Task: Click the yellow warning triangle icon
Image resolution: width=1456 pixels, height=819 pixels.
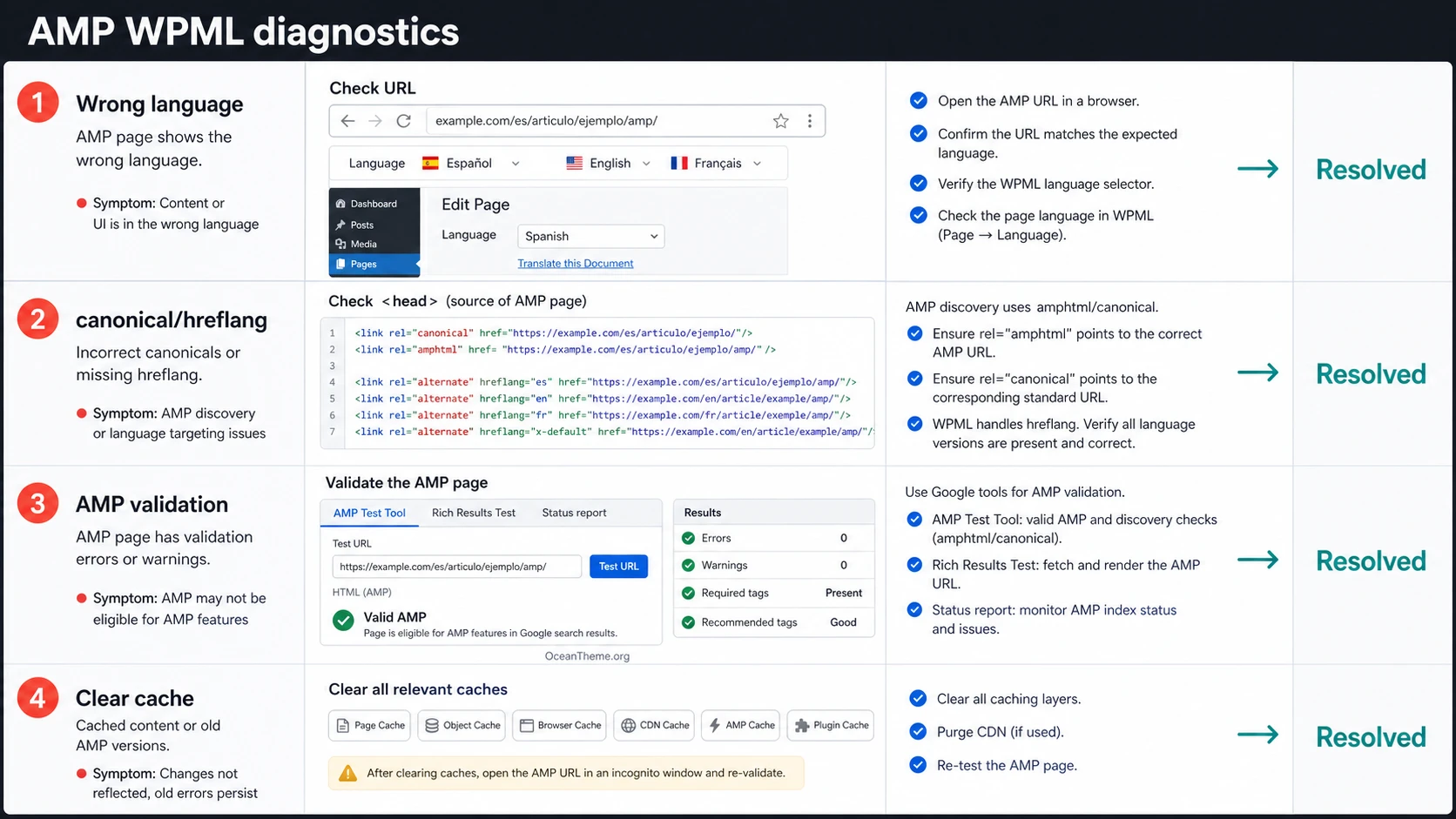Action: click(x=347, y=773)
